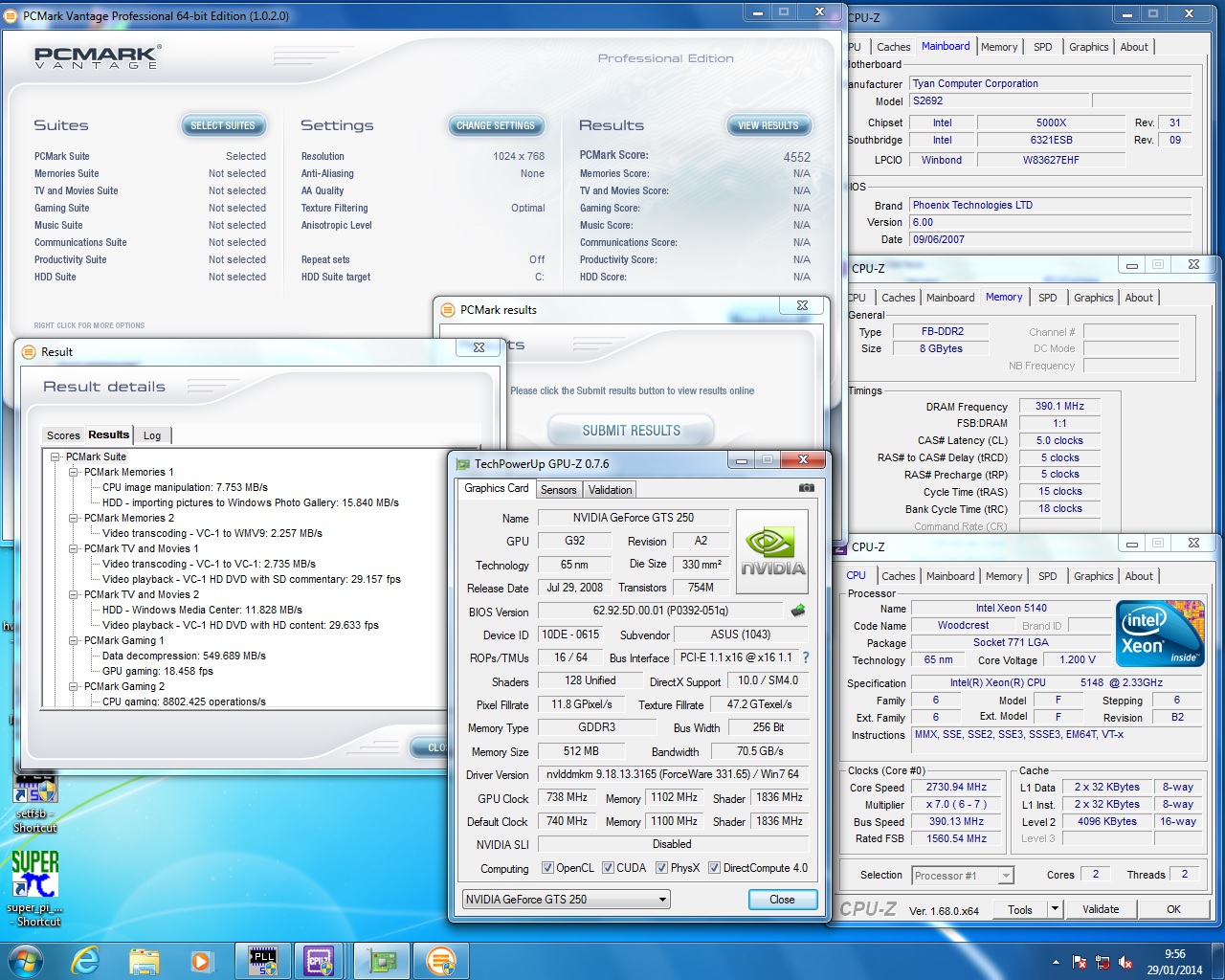Switch to PCMark Vantage taskbar icon
Viewport: 1225px width, 980px height.
click(441, 961)
